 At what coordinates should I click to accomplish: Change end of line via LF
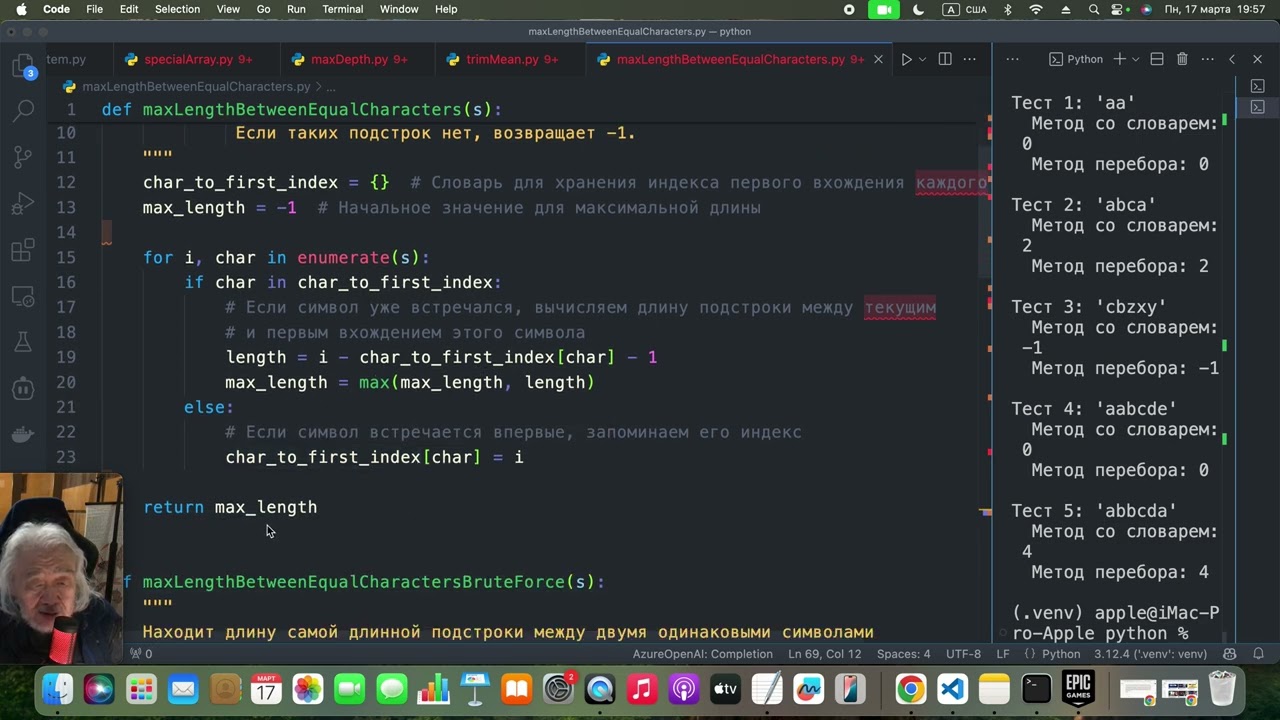(1002, 654)
